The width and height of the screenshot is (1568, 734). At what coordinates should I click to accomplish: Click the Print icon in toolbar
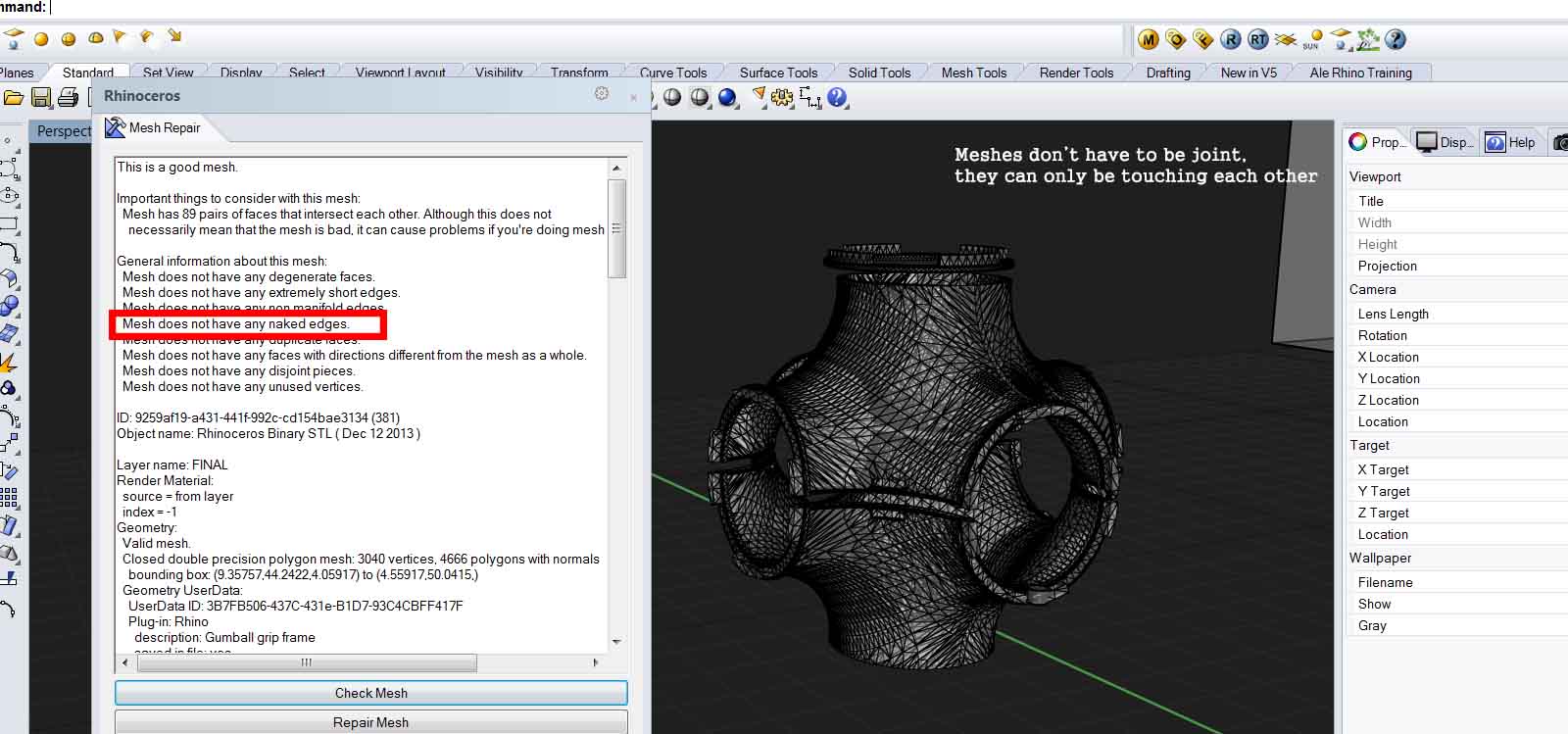click(68, 97)
